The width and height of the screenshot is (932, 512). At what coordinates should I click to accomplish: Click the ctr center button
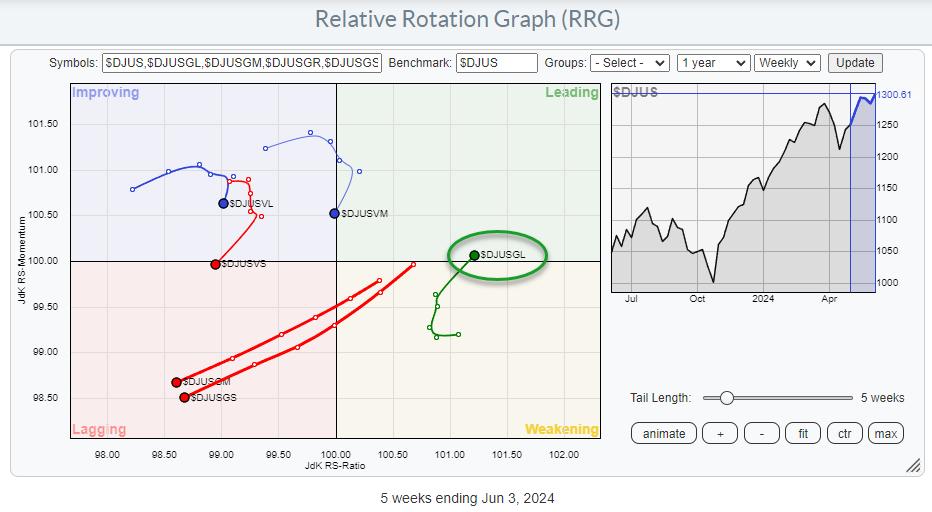point(844,433)
